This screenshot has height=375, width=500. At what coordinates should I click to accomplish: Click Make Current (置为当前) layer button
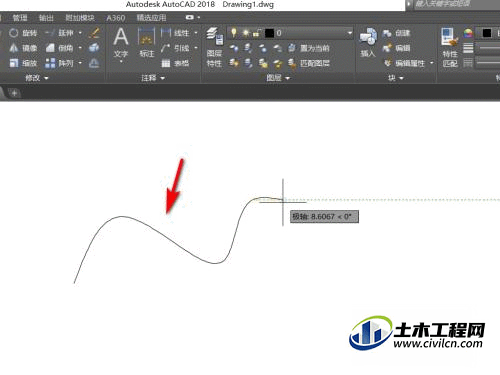pyautogui.click(x=309, y=48)
